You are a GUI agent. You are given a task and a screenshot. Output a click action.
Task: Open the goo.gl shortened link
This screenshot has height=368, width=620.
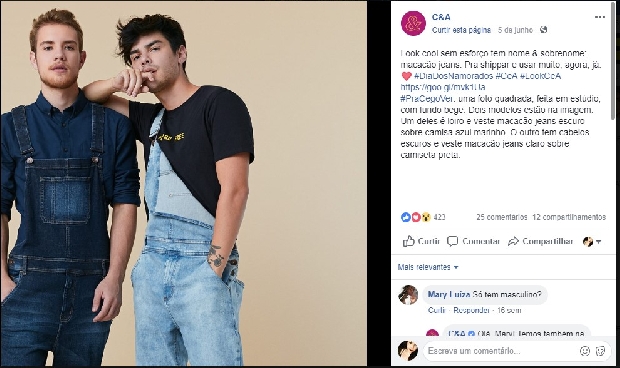(443, 87)
